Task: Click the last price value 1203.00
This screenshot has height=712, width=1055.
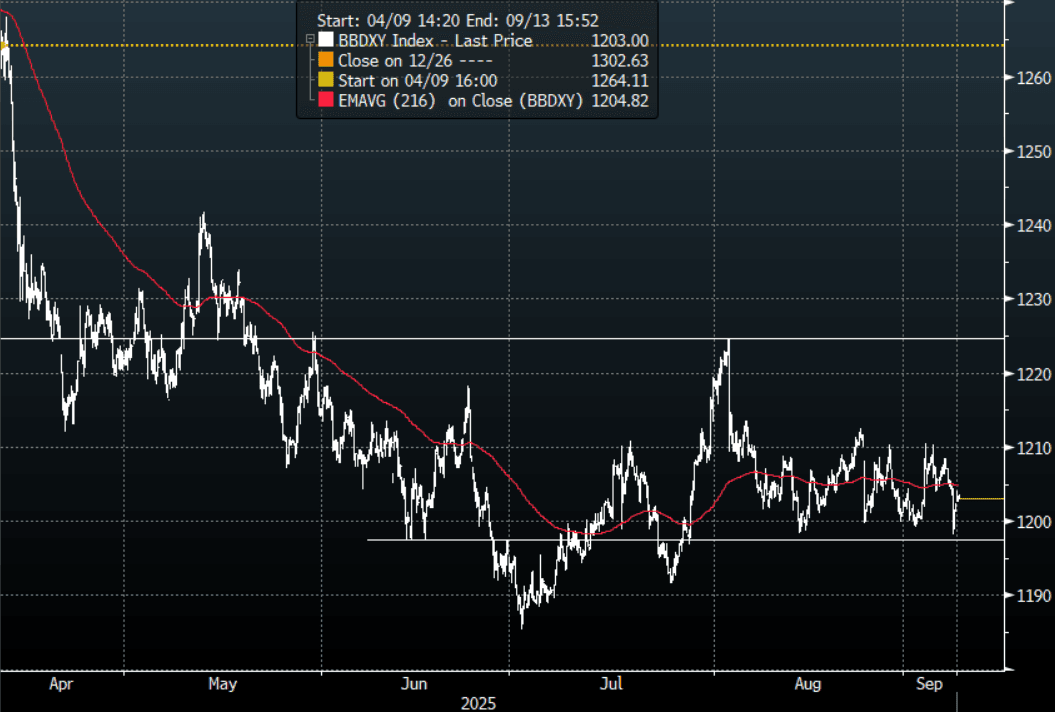Action: coord(620,40)
